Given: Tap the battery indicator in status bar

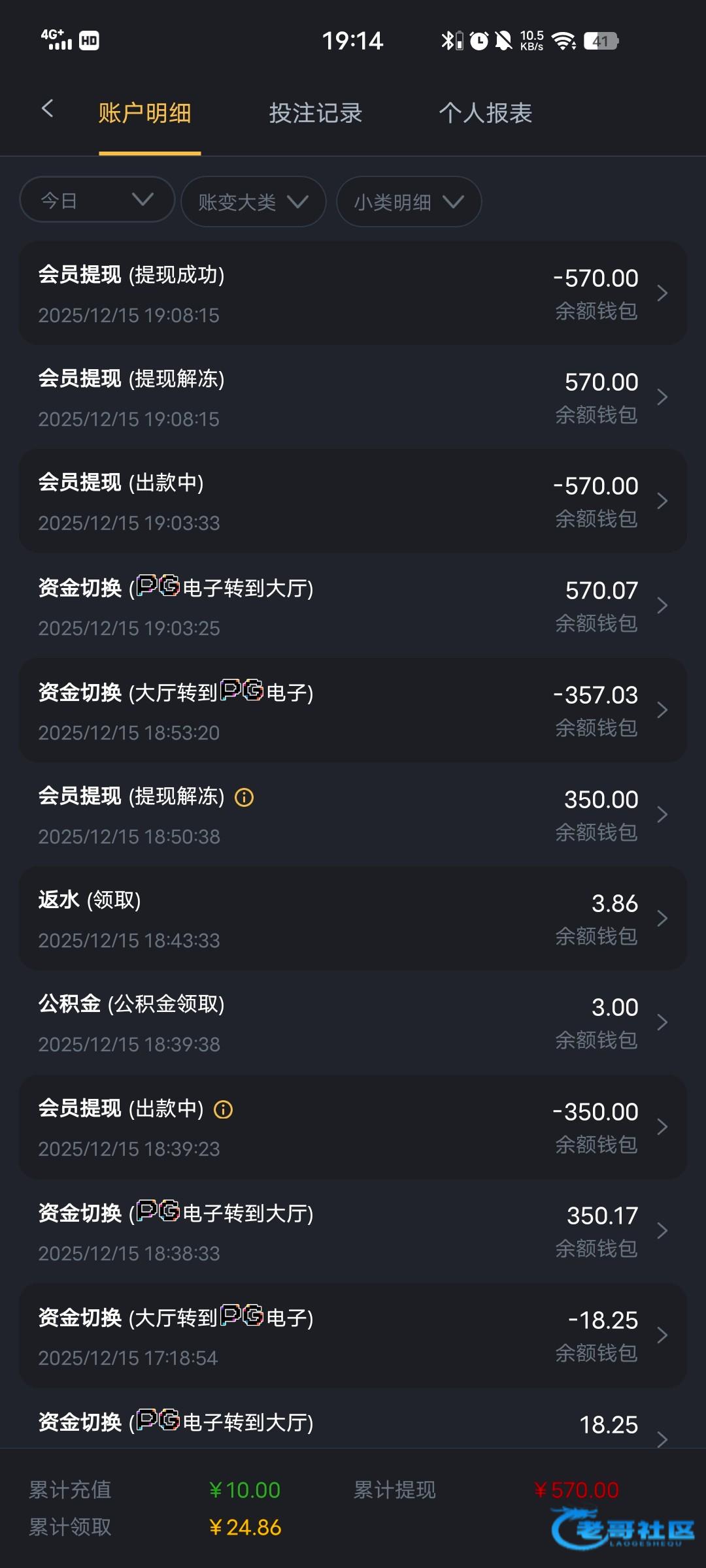Looking at the screenshot, I should [x=601, y=41].
